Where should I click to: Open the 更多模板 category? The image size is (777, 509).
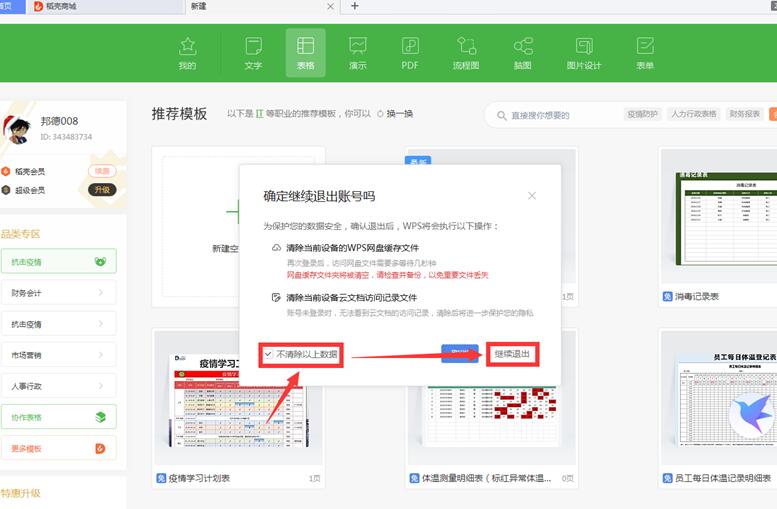58,449
